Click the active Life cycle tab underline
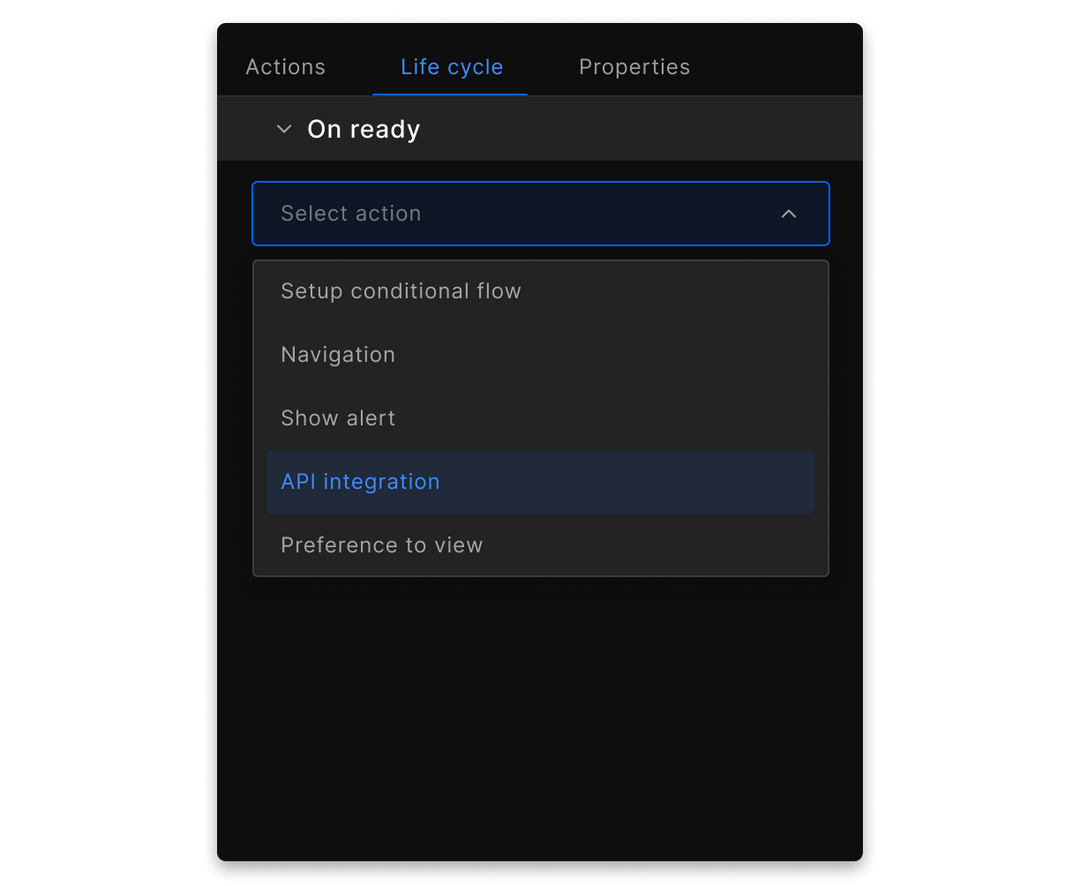Image resolution: width=1080 pixels, height=886 pixels. pyautogui.click(x=450, y=91)
